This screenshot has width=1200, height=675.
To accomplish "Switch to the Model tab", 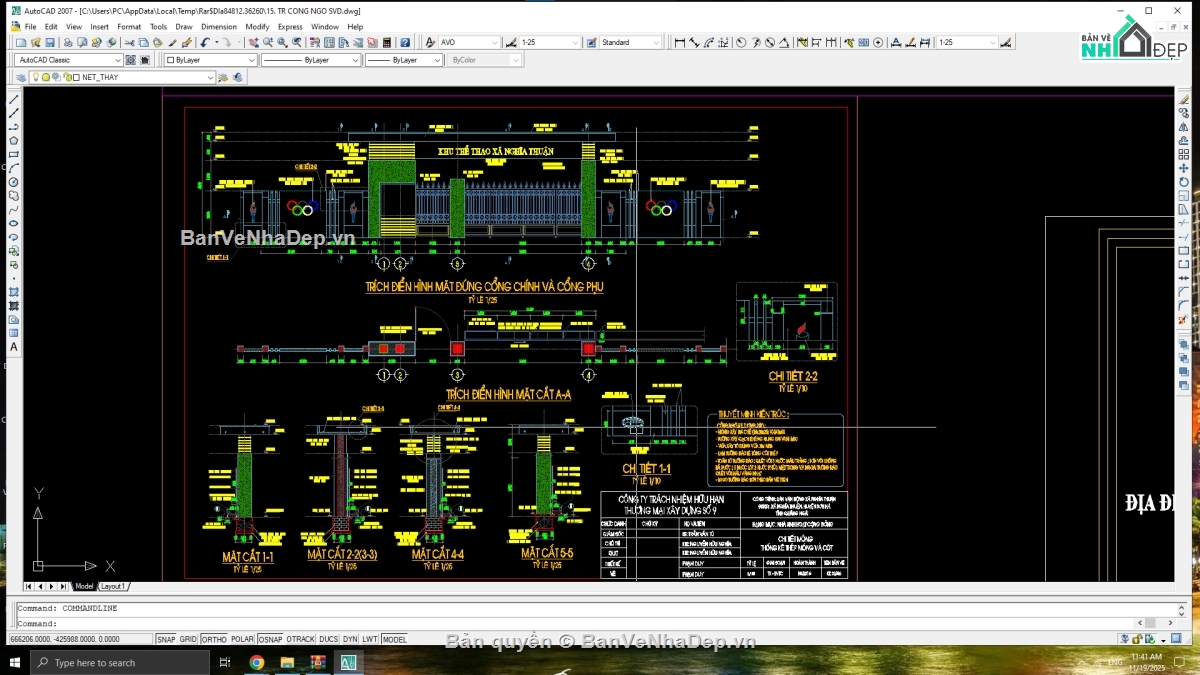I will click(84, 587).
